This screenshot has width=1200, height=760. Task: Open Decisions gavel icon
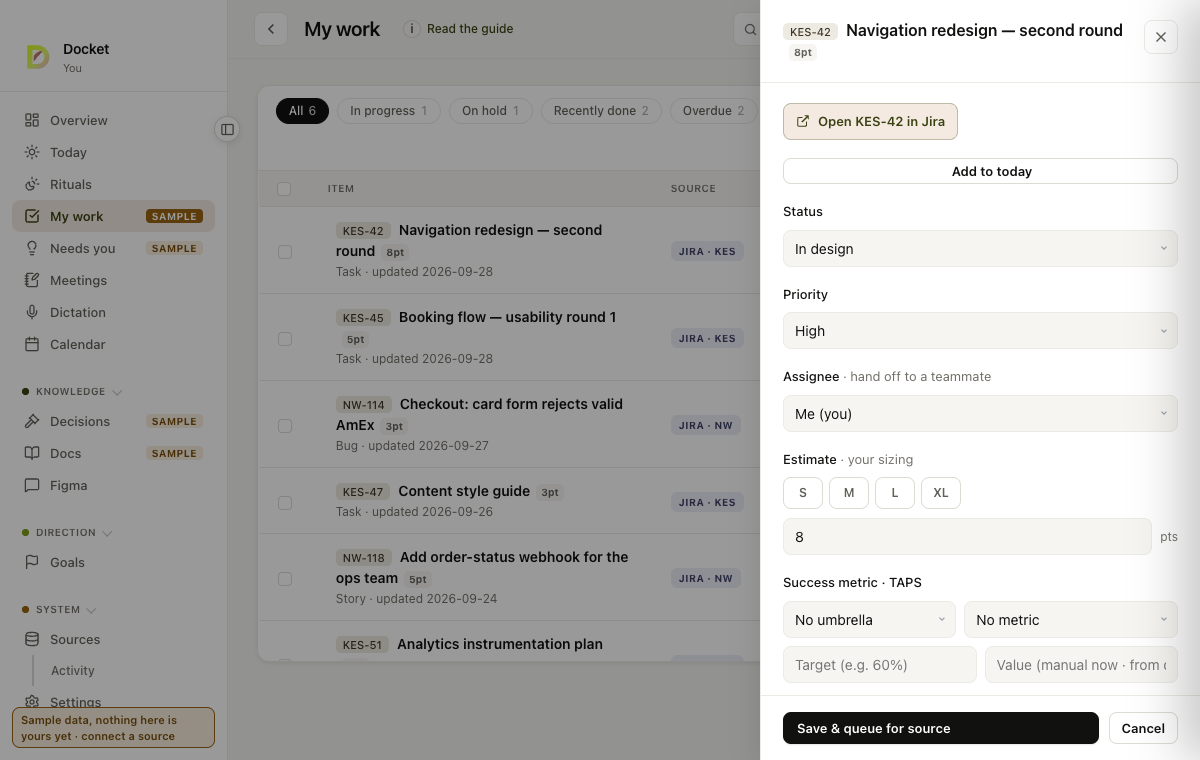(32, 421)
